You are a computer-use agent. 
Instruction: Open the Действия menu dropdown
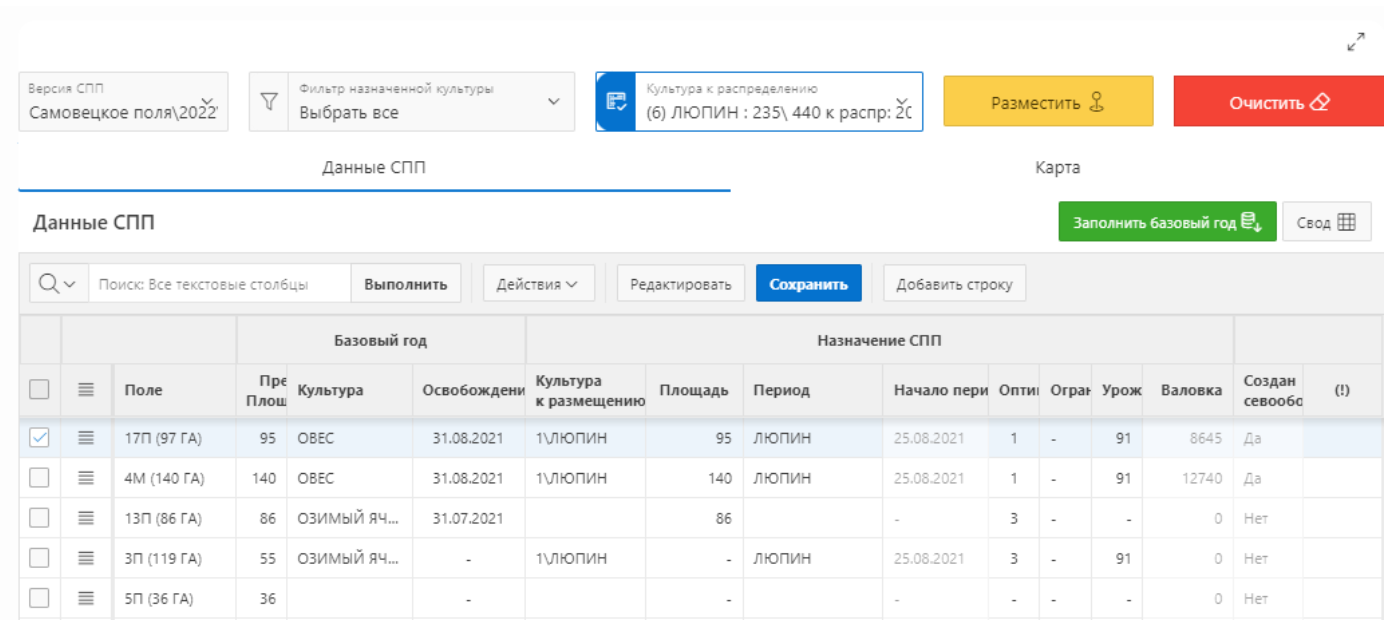[x=538, y=284]
